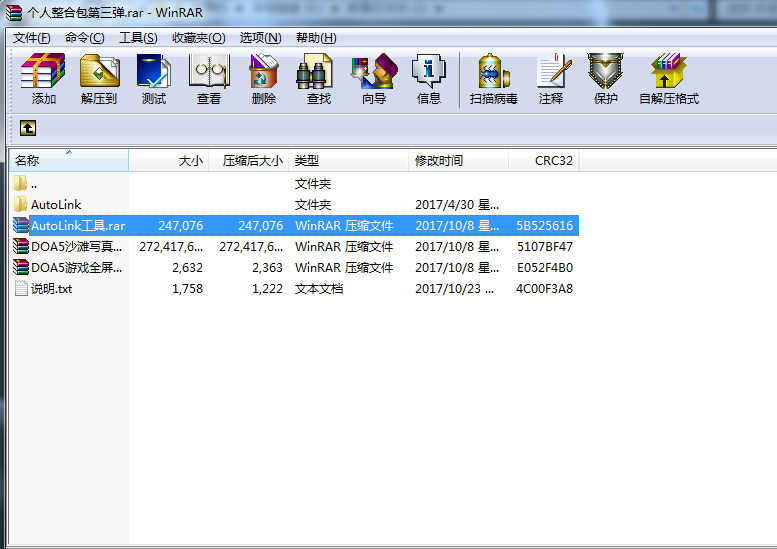Click the Delete (删除) toolbar icon
Viewport: 777px width, 549px height.
(264, 71)
